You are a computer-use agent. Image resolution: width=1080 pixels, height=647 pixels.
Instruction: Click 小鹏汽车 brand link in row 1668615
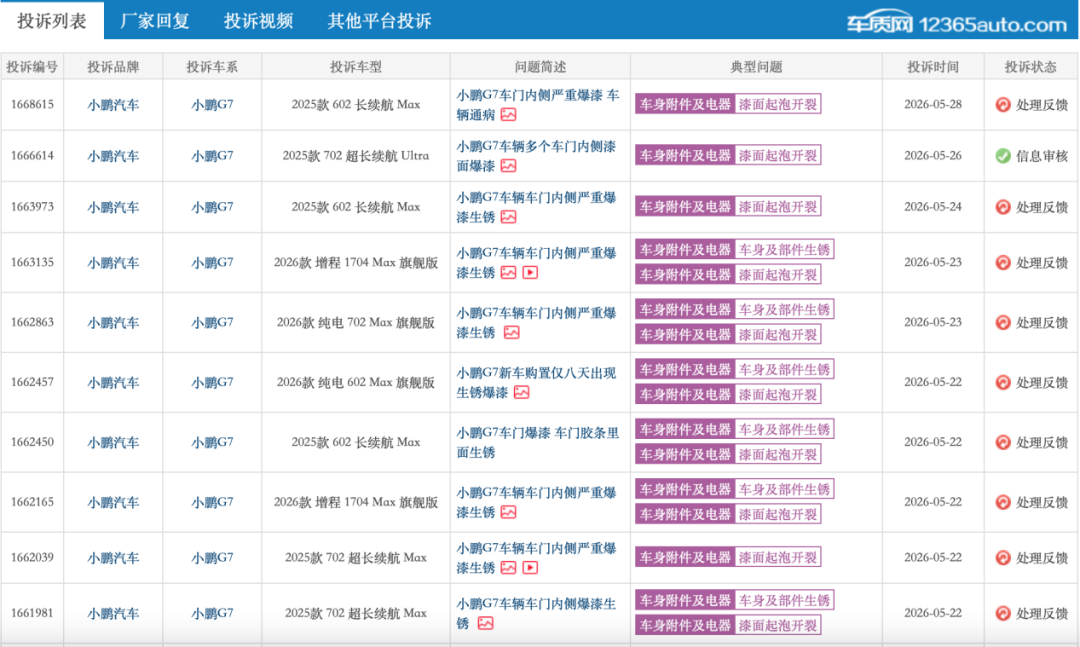(x=113, y=105)
